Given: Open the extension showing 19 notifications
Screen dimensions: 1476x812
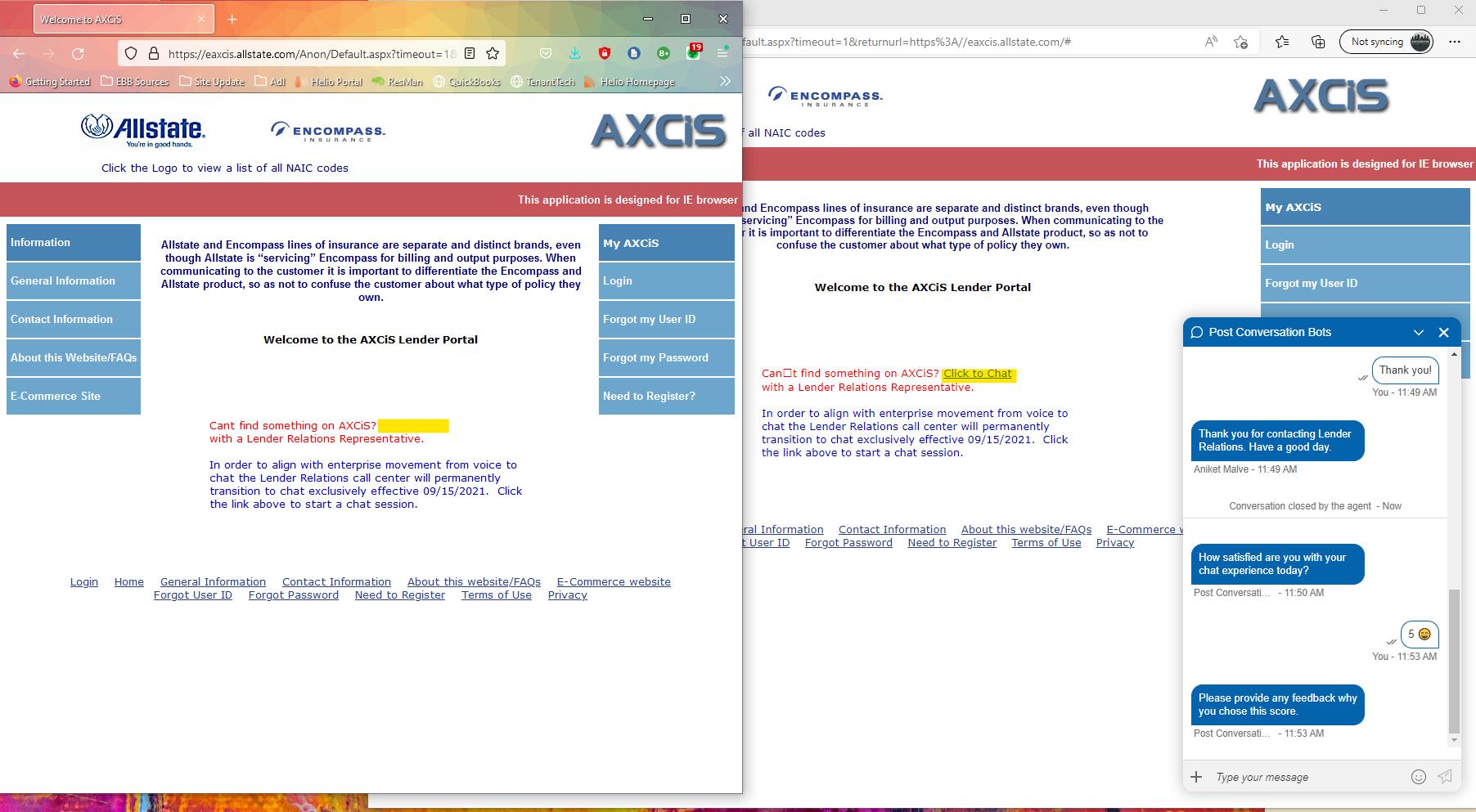Looking at the screenshot, I should coord(691,53).
